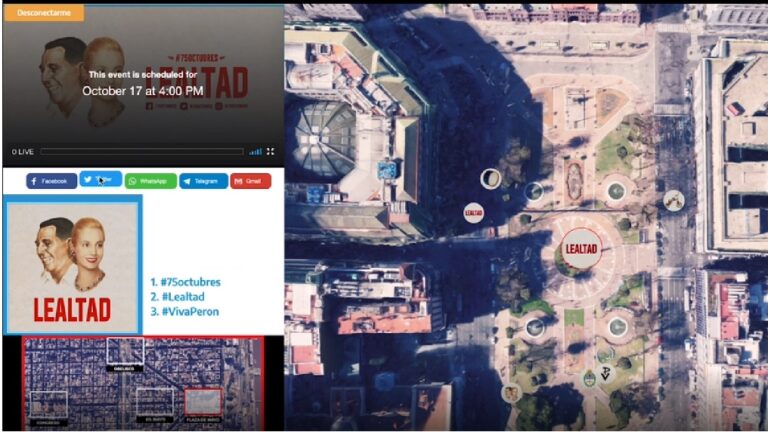Share through WhatsApp
The width and height of the screenshot is (768, 432).
point(151,181)
